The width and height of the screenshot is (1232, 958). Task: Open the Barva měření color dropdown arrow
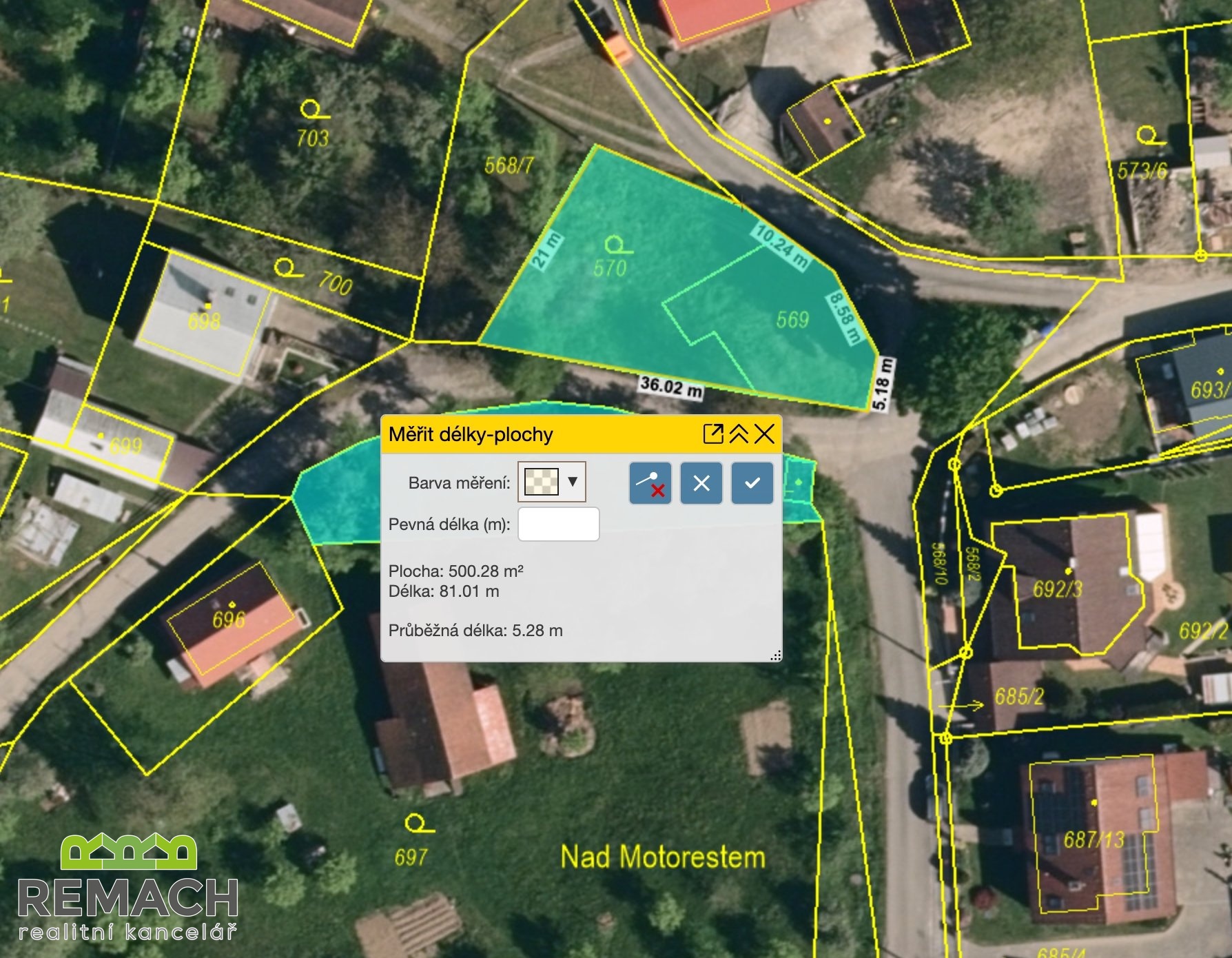573,482
